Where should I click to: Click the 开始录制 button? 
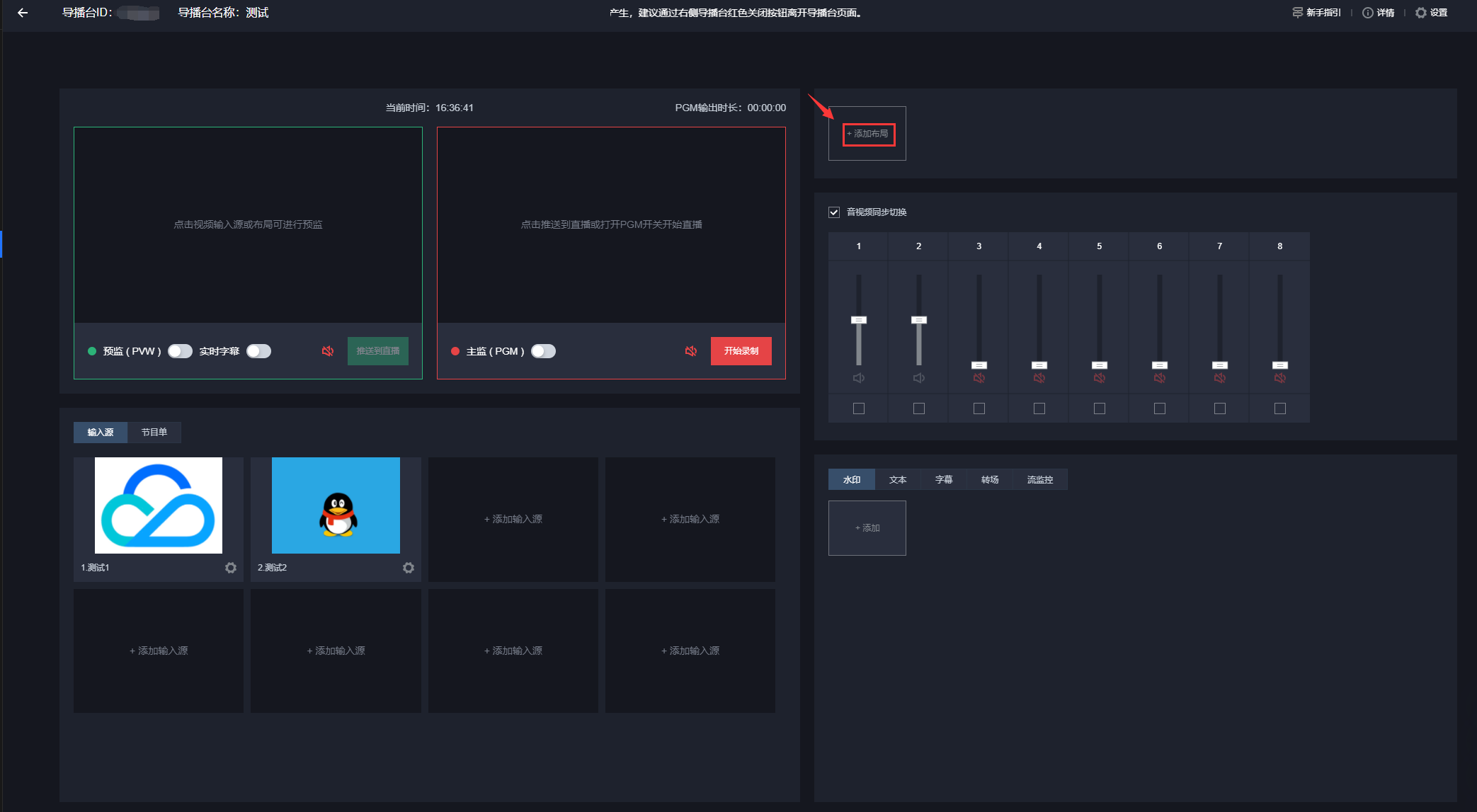click(741, 351)
